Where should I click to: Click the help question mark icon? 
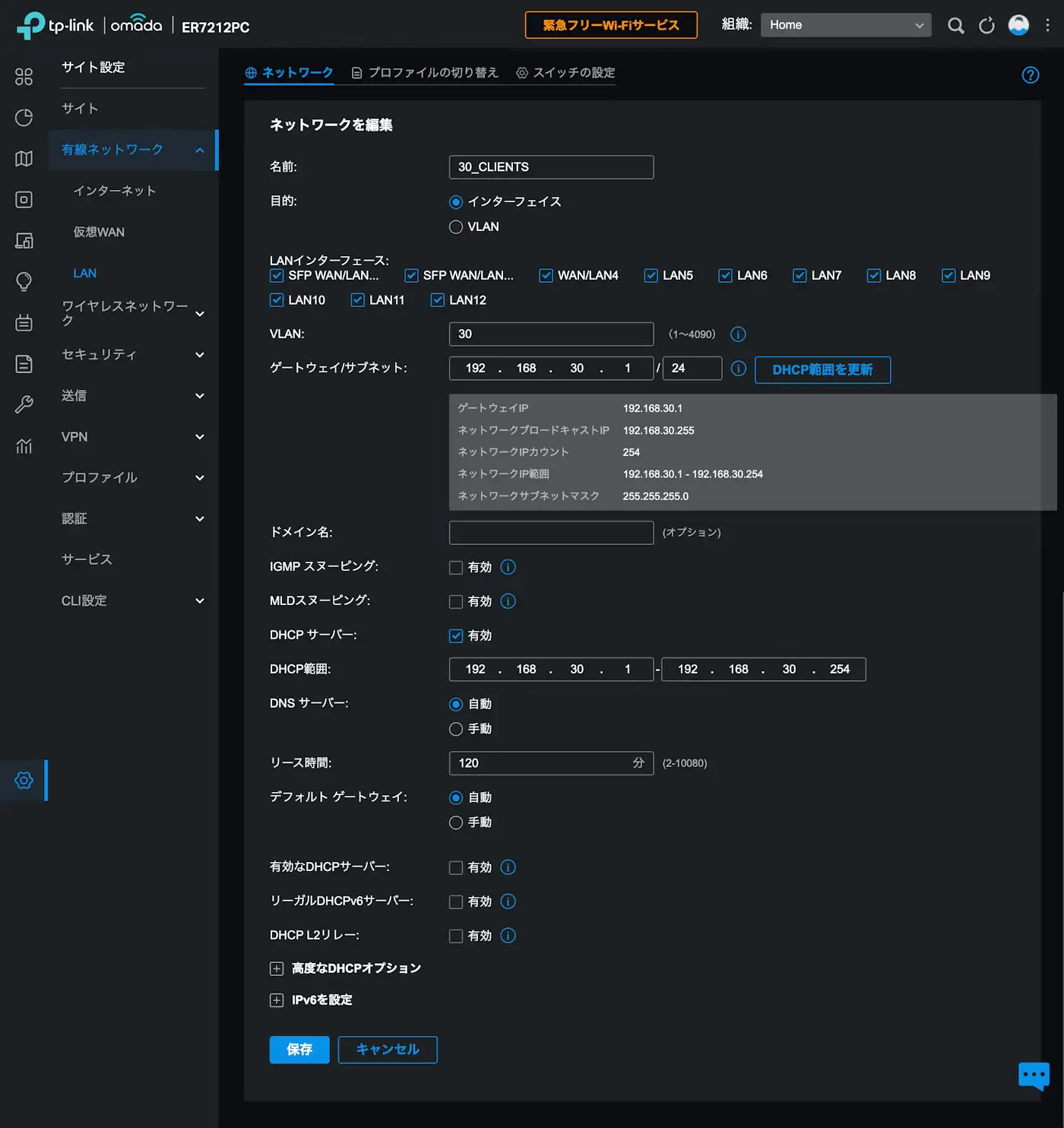[1030, 74]
